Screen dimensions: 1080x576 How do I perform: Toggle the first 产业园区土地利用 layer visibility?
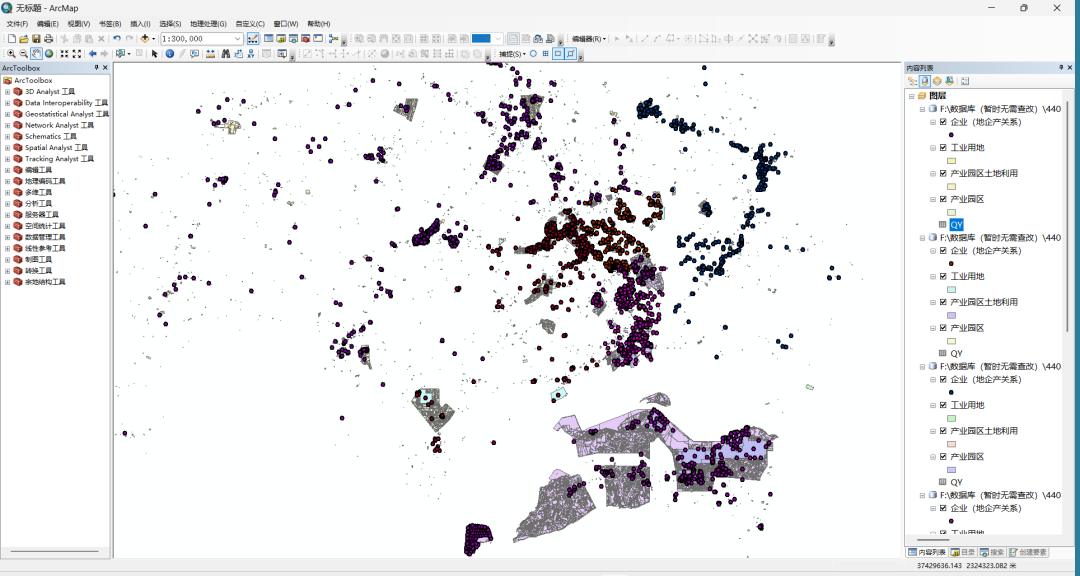coord(942,173)
